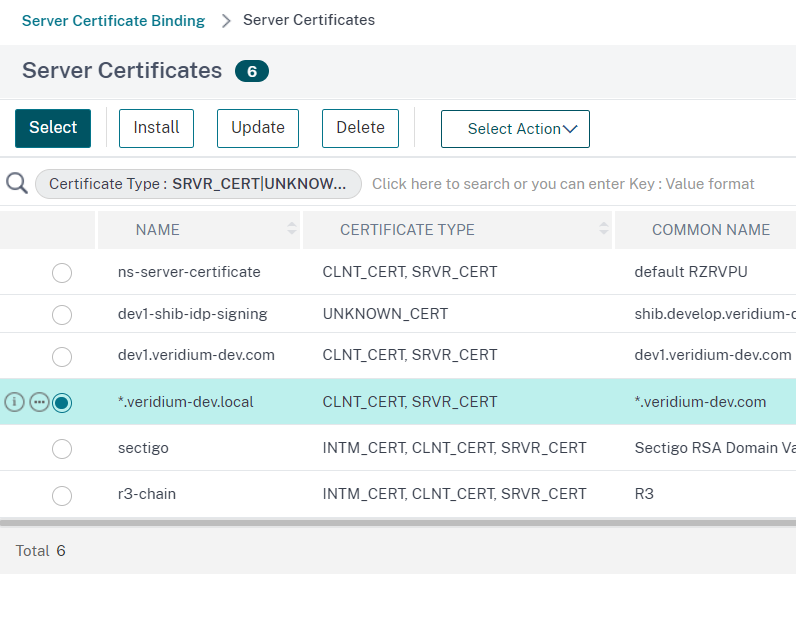Click the horizontal scrollbar below the table

(398, 522)
